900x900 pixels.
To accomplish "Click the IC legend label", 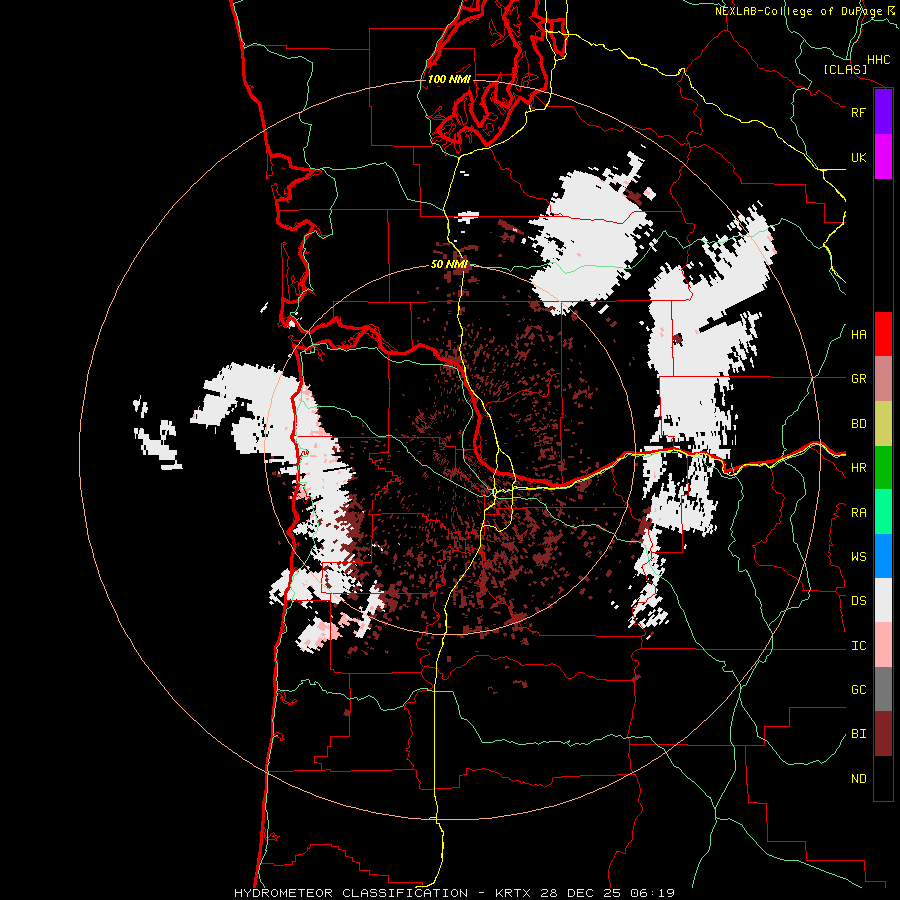I will click(858, 646).
